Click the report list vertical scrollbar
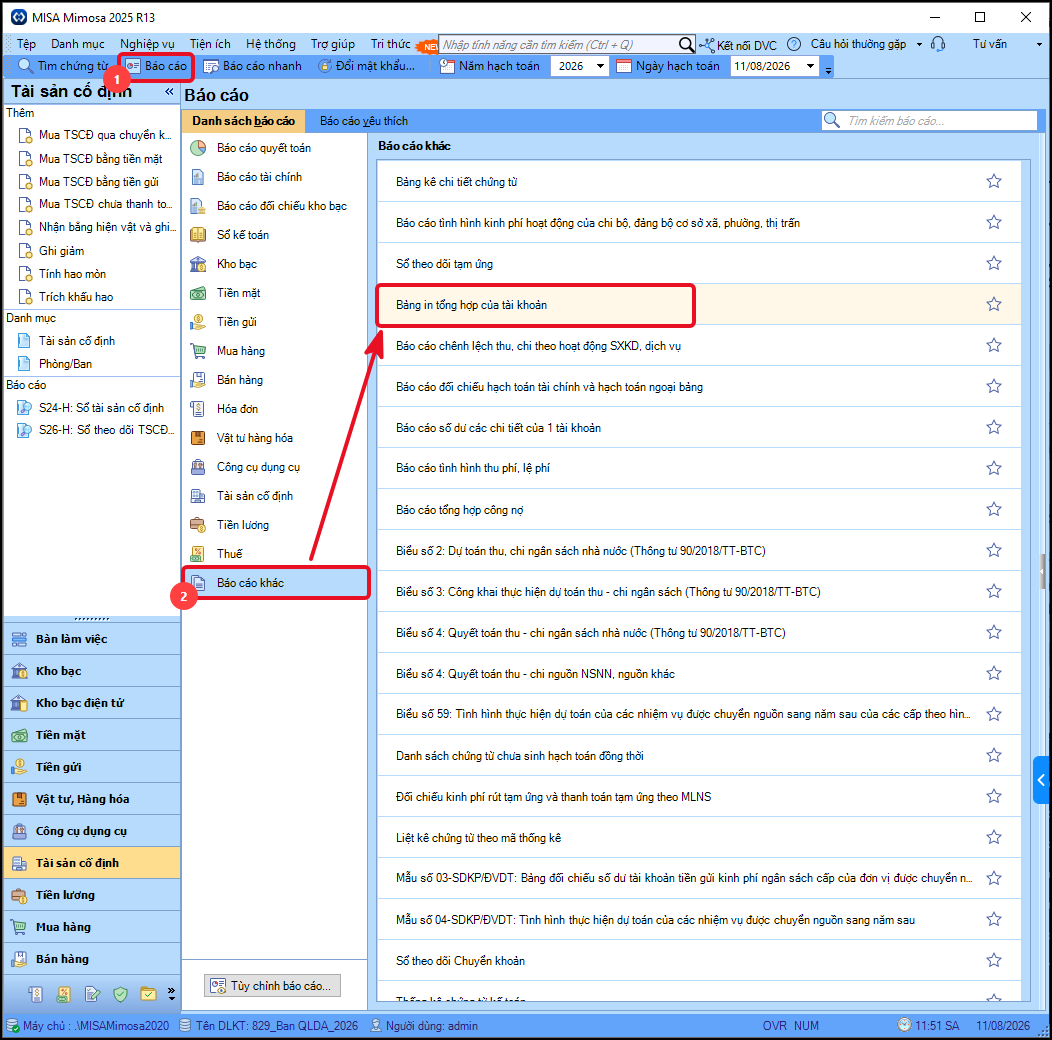The height and width of the screenshot is (1040, 1052). pos(1026,580)
